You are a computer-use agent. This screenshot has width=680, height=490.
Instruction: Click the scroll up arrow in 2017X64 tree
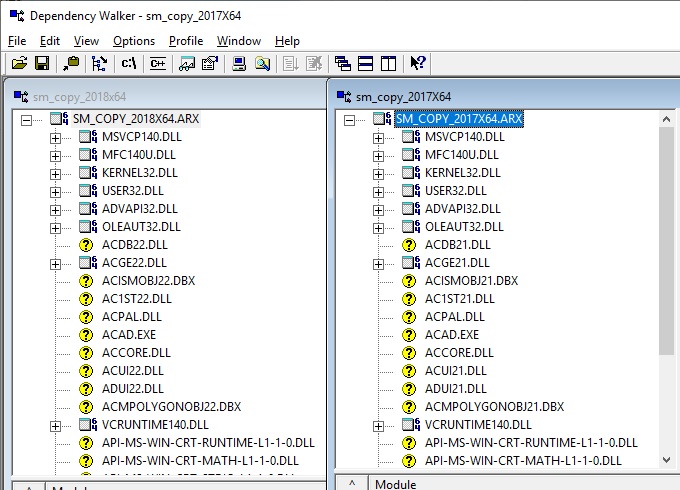(x=666, y=119)
